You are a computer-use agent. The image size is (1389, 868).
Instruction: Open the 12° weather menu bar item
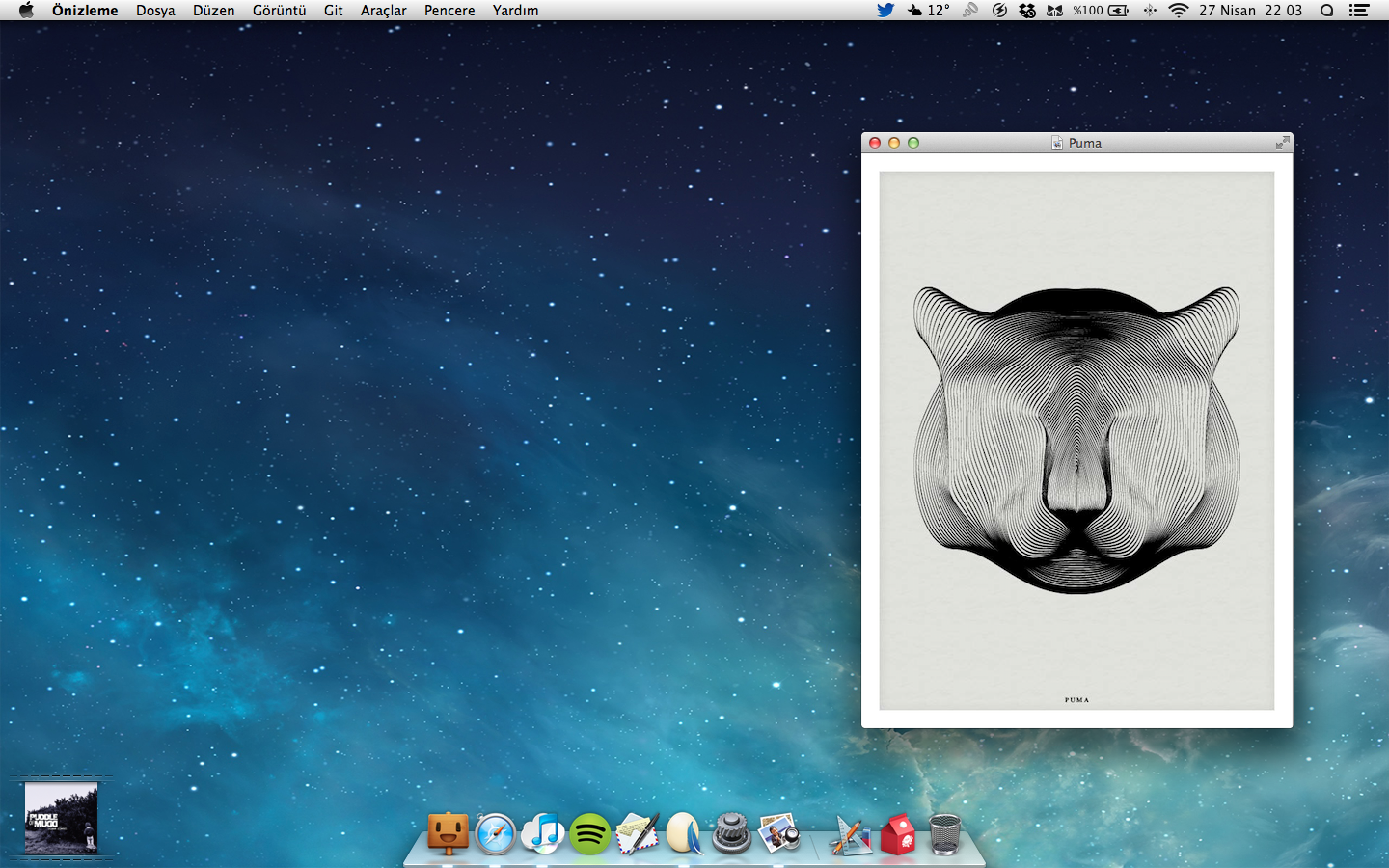point(928,11)
